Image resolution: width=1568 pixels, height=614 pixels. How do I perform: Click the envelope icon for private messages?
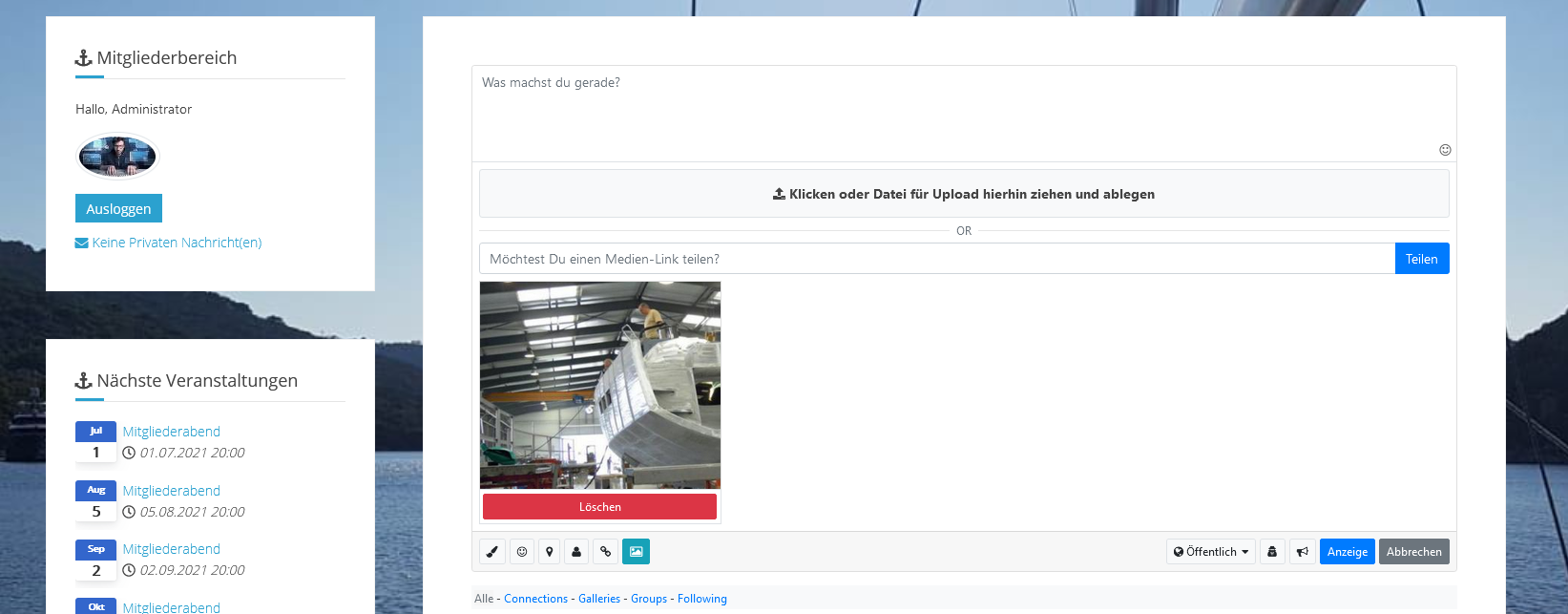82,243
